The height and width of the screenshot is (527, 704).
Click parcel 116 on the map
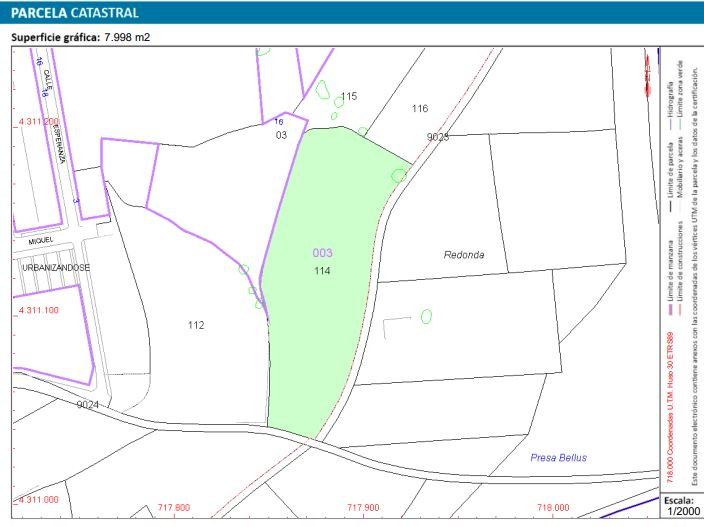point(420,108)
